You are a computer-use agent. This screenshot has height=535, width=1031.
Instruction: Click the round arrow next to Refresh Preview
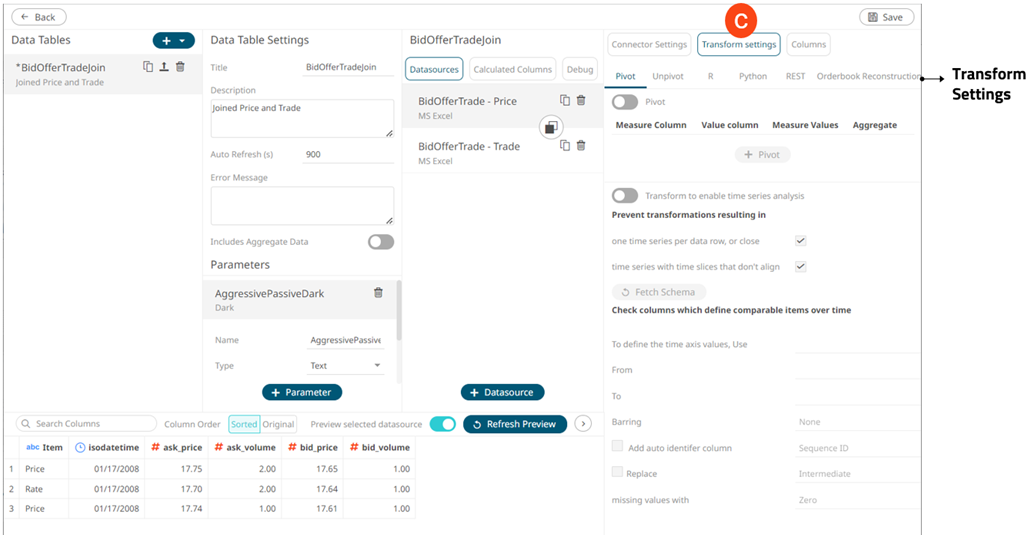point(583,424)
